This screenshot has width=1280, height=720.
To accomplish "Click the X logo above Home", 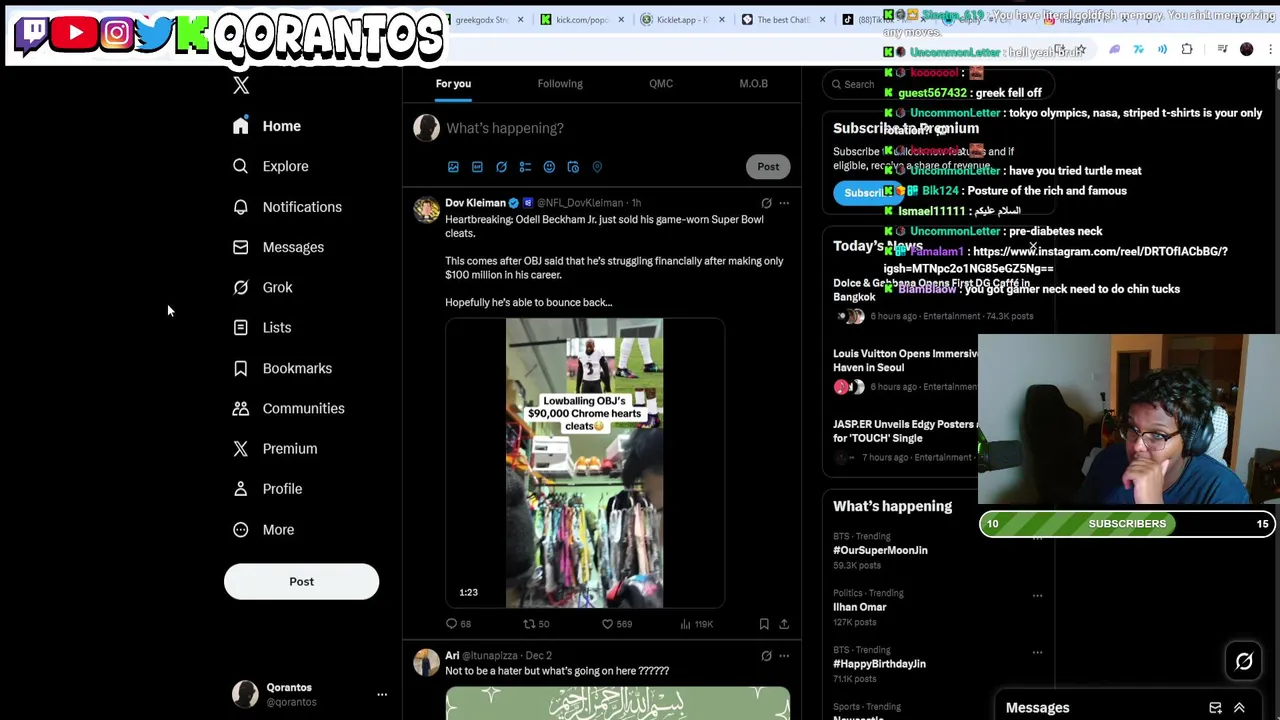I will tap(241, 86).
